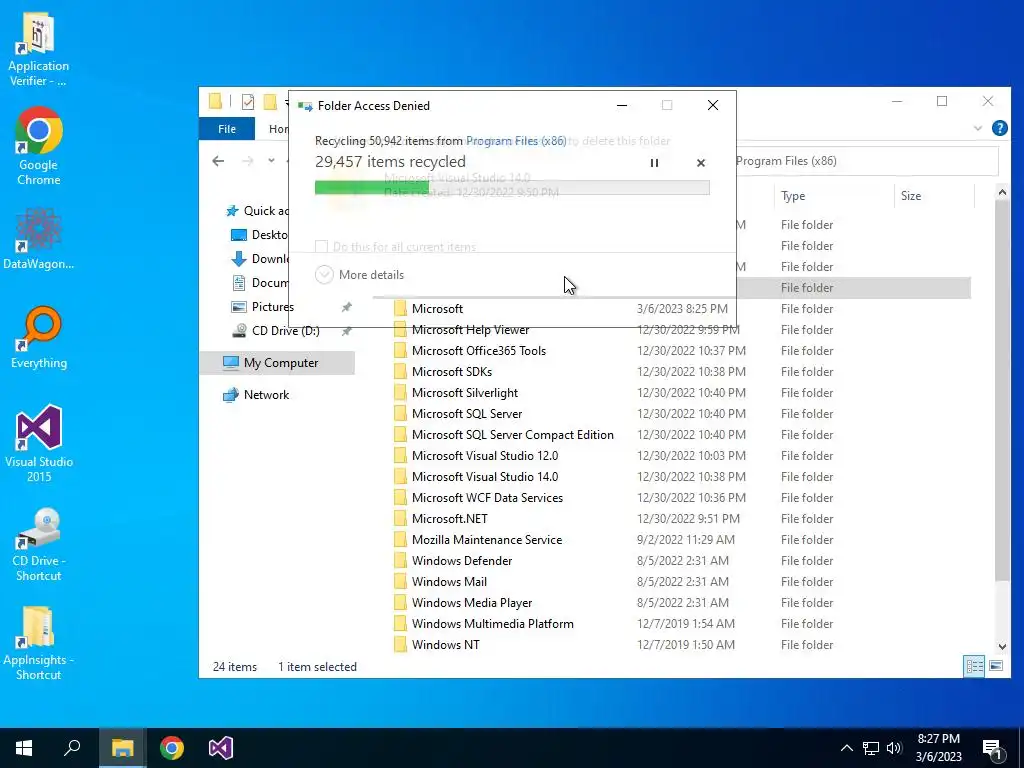This screenshot has width=1024, height=768.
Task: Switch to File Explorer in taskbar
Action: [x=122, y=748]
